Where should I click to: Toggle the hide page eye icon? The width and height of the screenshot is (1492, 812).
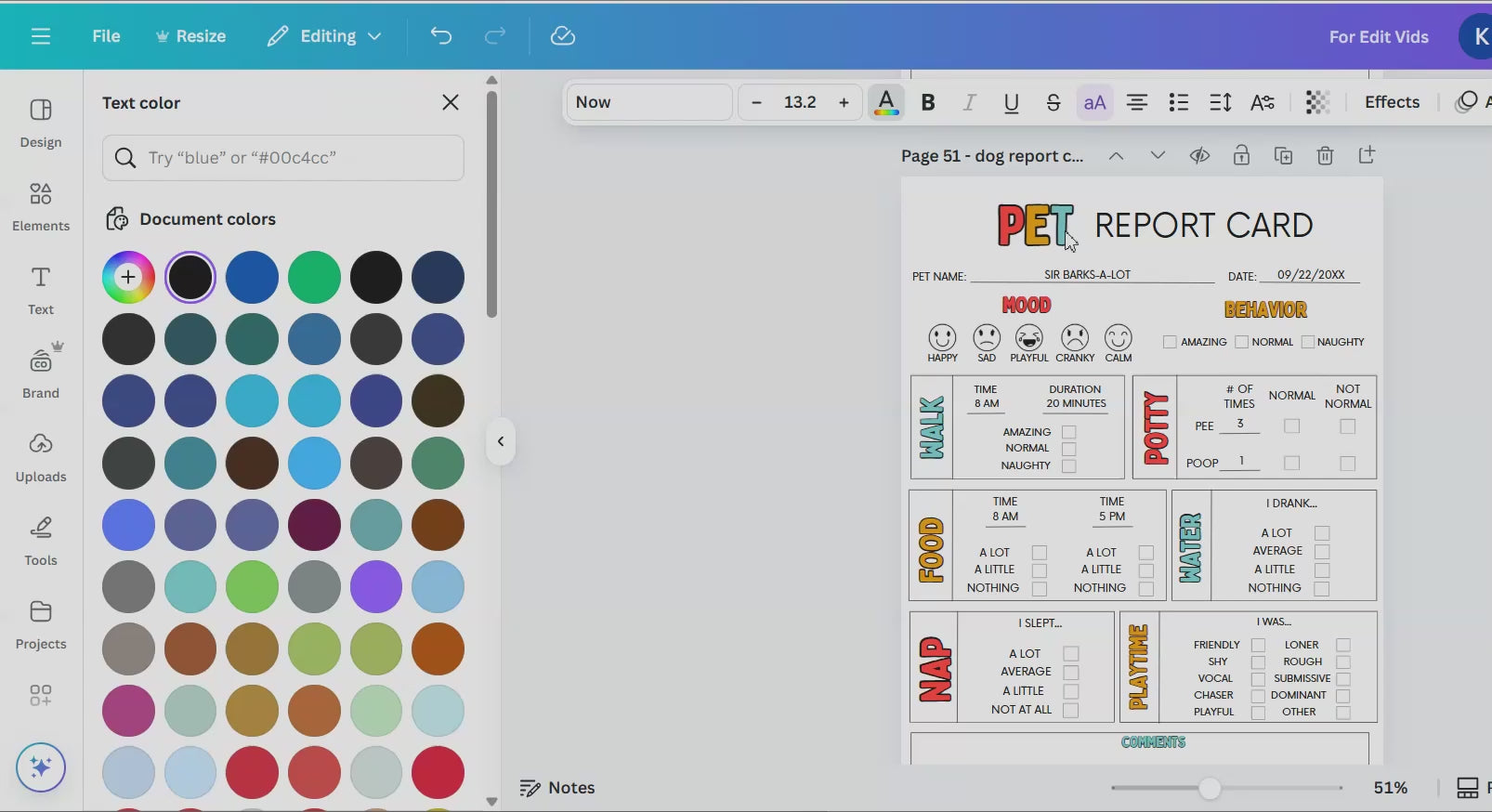coord(1199,156)
